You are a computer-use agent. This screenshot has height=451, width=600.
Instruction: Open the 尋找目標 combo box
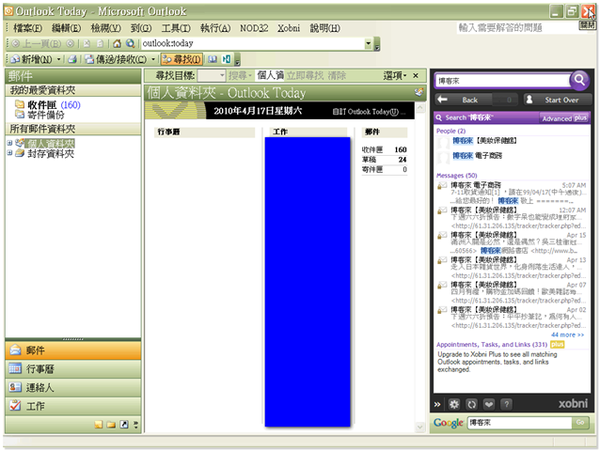point(211,76)
